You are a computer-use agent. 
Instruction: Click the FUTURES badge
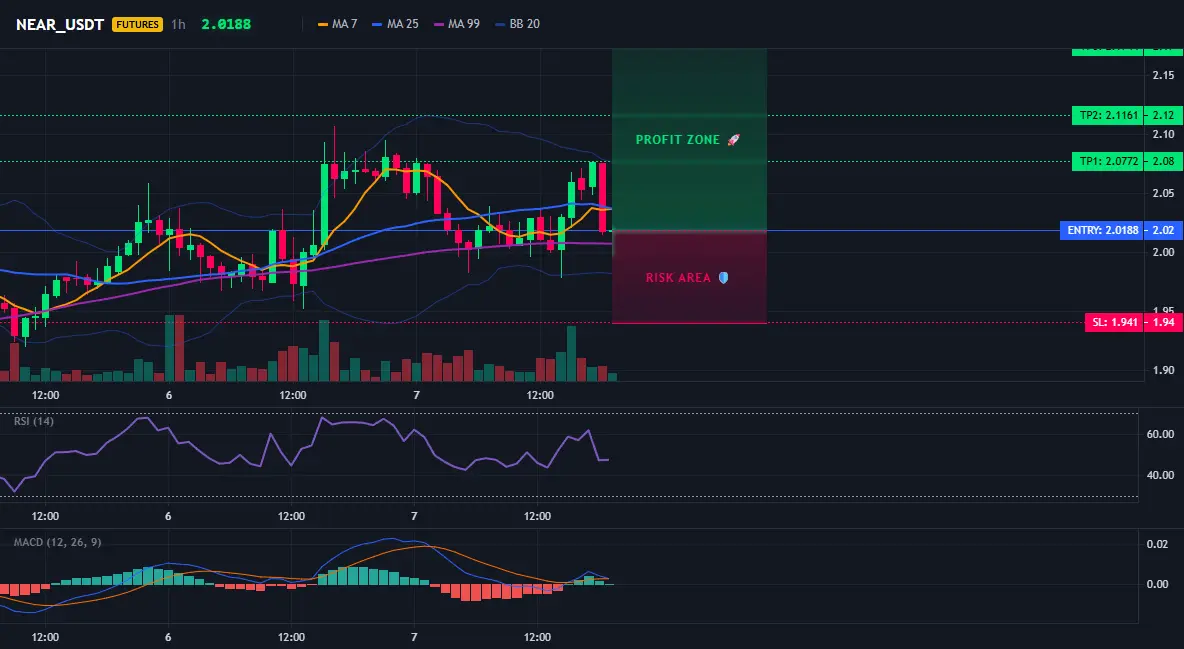[137, 24]
